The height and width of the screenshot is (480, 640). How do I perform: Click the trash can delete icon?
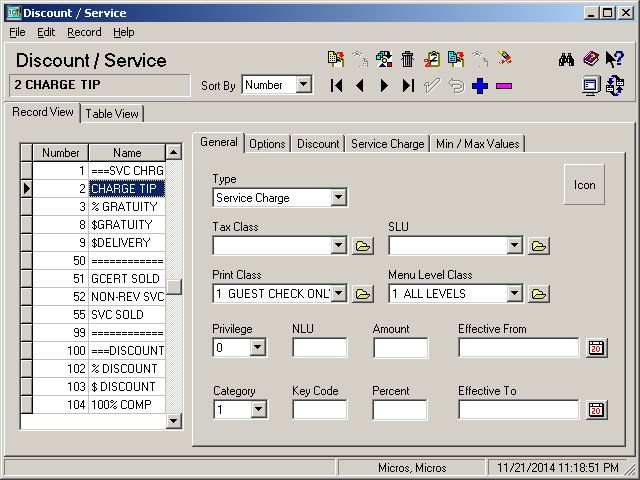pyautogui.click(x=407, y=59)
